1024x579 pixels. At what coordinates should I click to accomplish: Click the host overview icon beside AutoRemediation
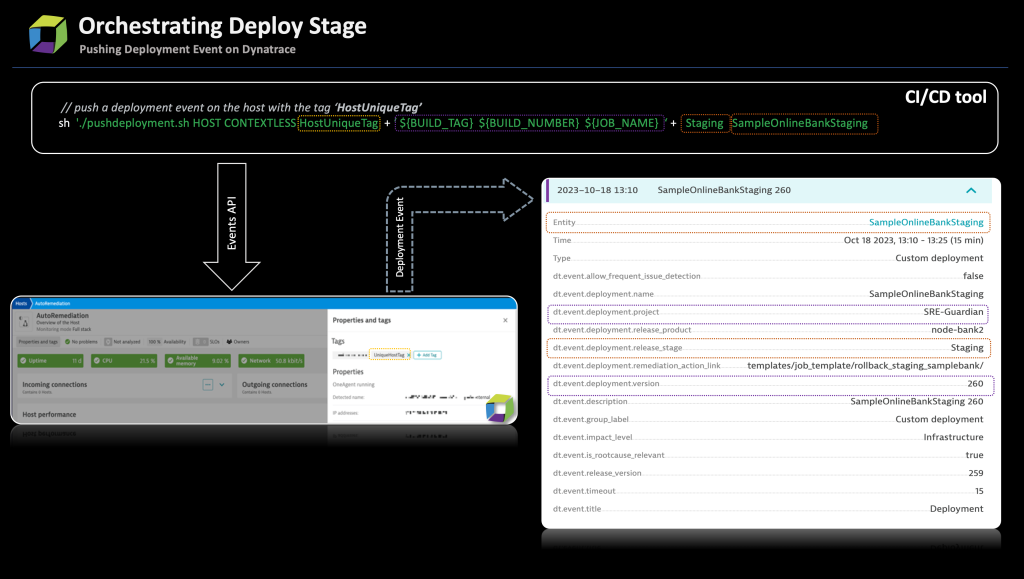tap(26, 320)
